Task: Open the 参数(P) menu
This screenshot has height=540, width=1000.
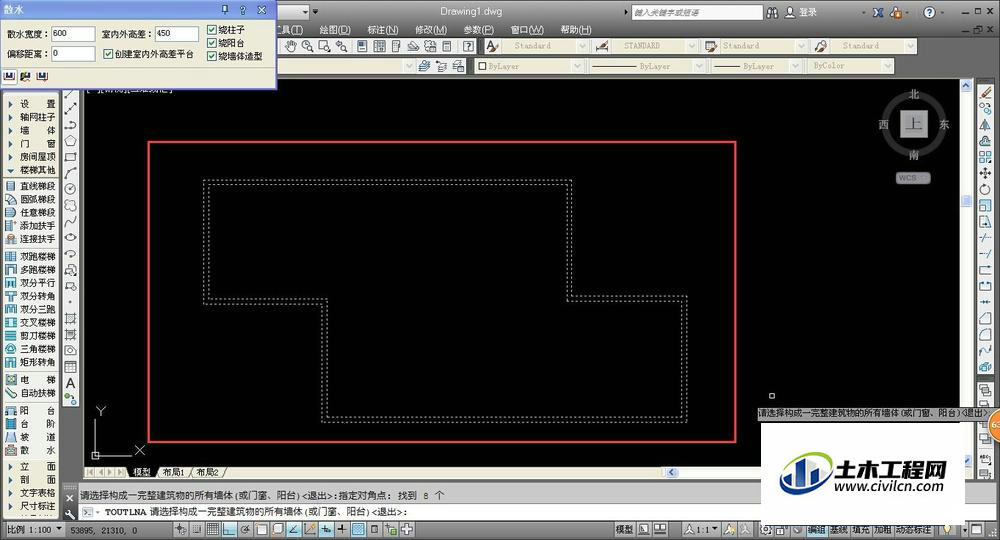Action: click(x=478, y=29)
